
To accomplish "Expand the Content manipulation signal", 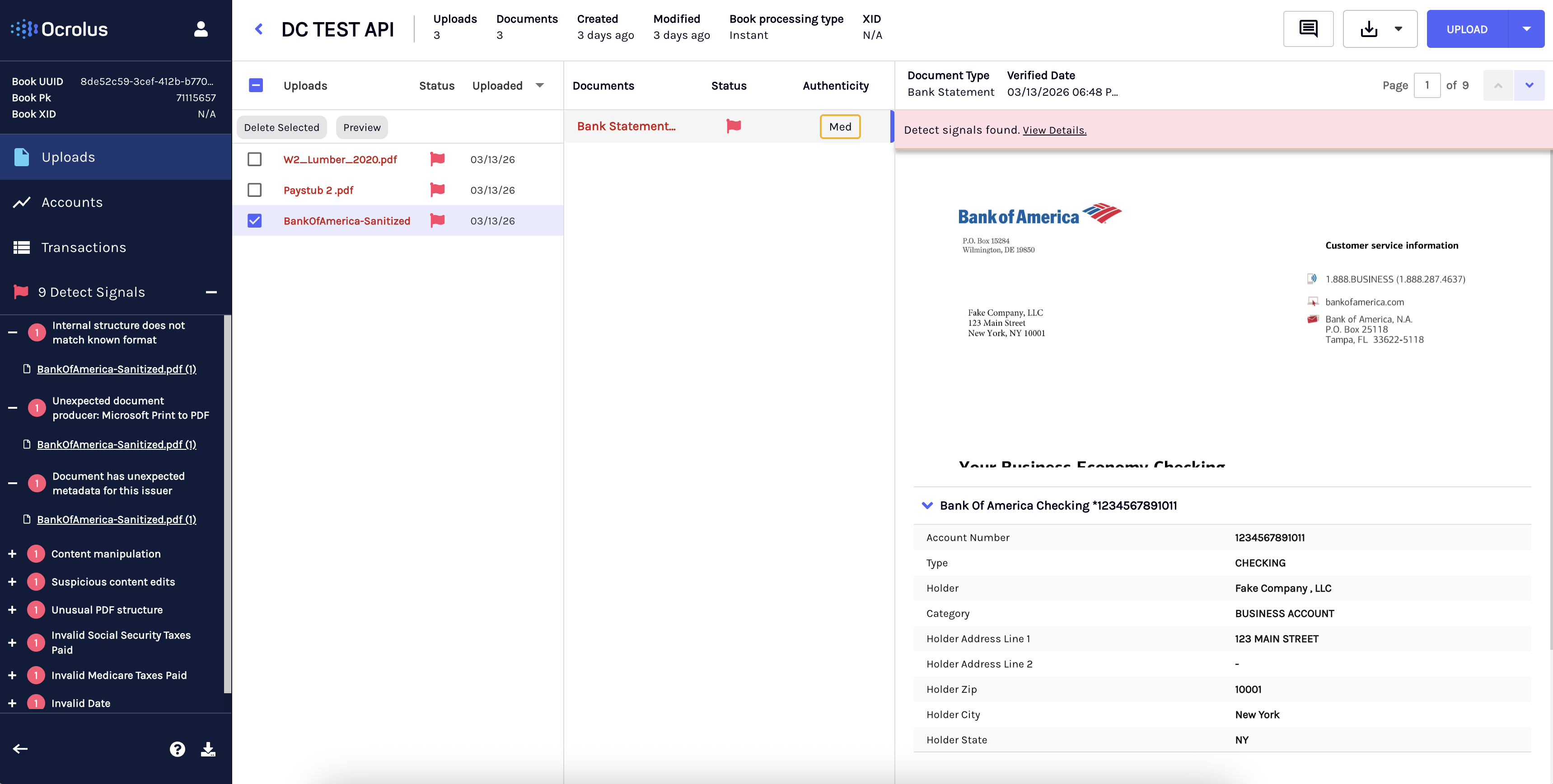I will coord(12,554).
